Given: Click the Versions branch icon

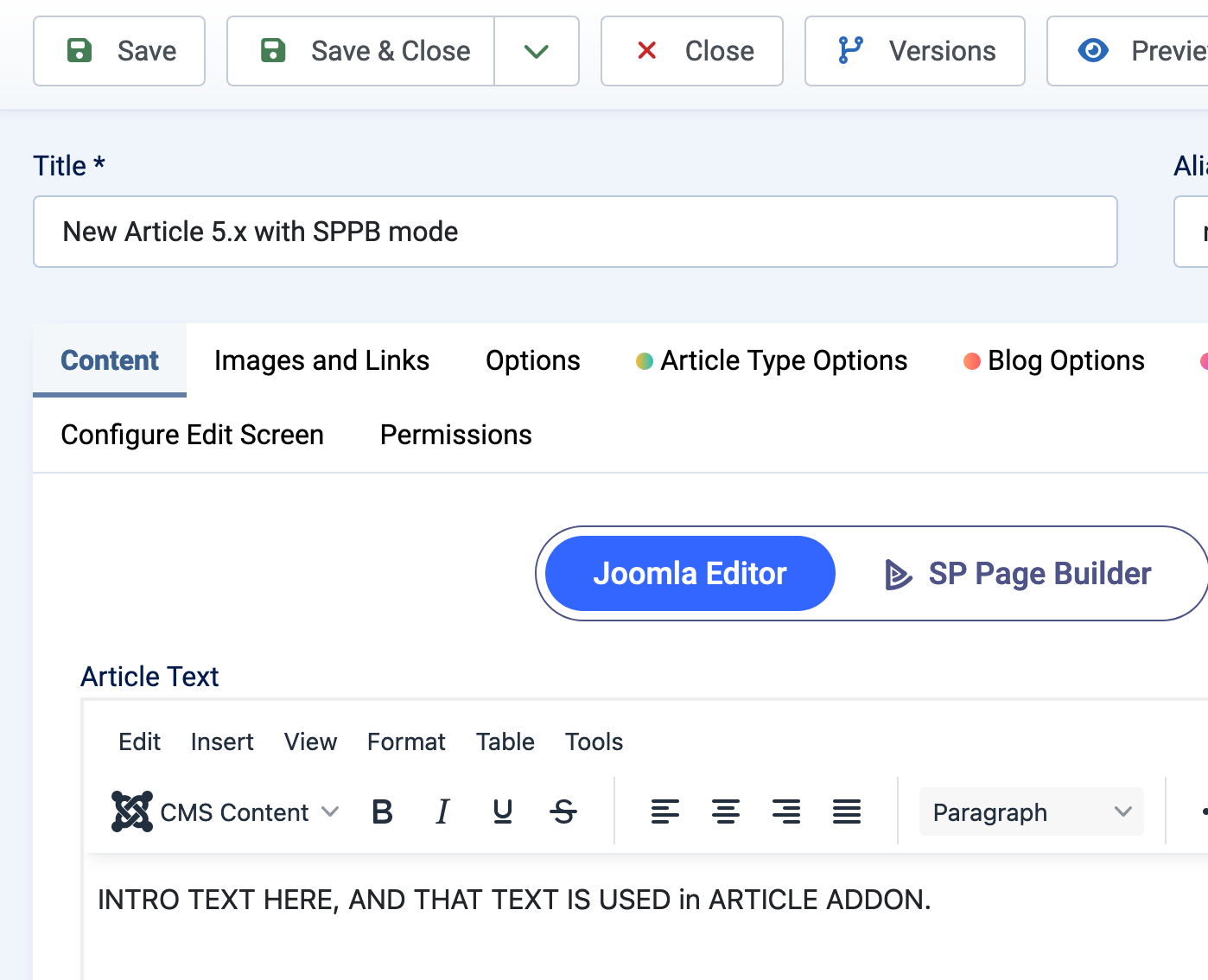Looking at the screenshot, I should (x=850, y=51).
